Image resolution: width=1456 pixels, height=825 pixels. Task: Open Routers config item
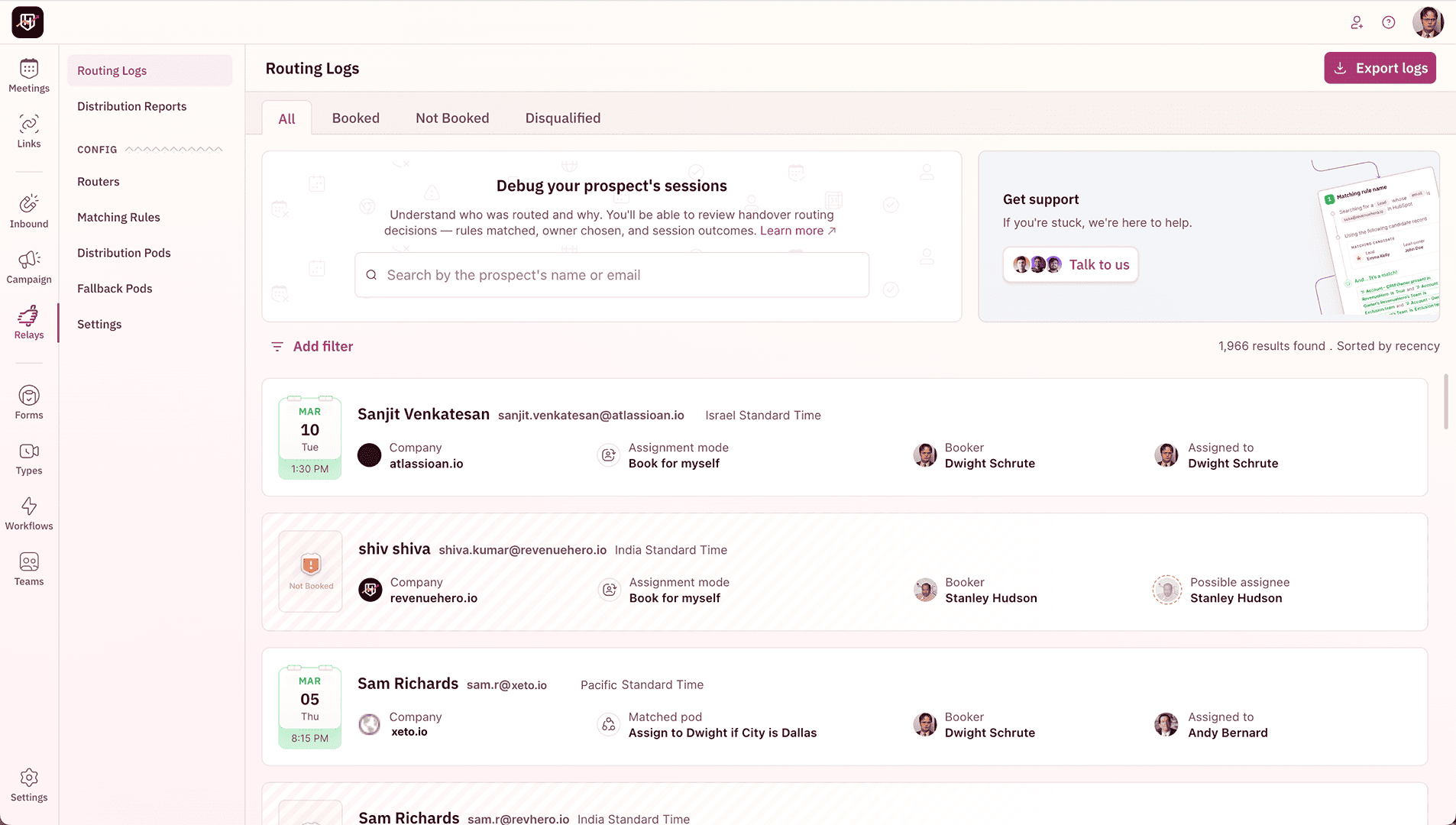tap(99, 182)
